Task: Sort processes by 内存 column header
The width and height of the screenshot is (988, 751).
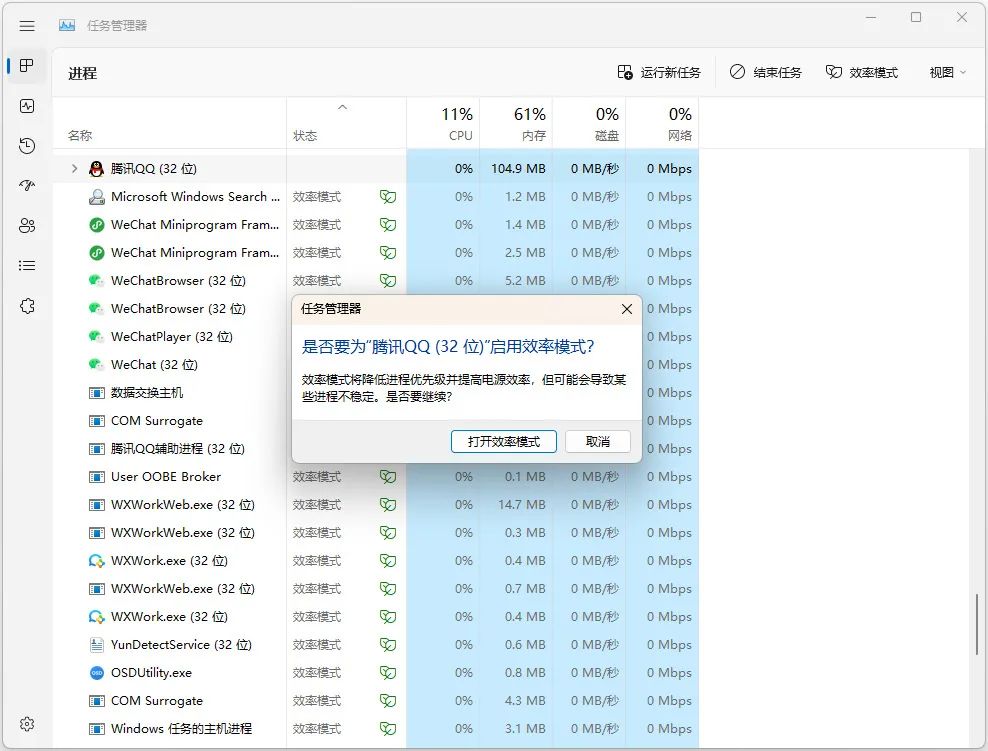Action: (516, 124)
